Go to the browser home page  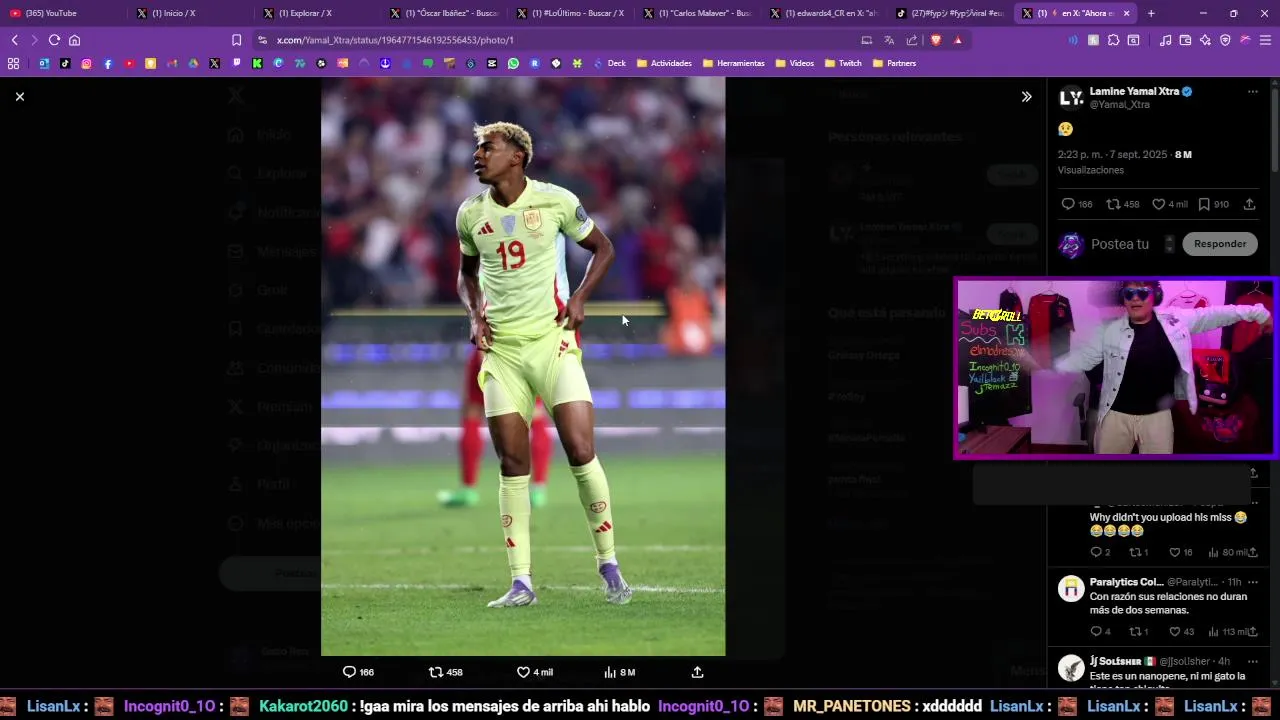74,40
